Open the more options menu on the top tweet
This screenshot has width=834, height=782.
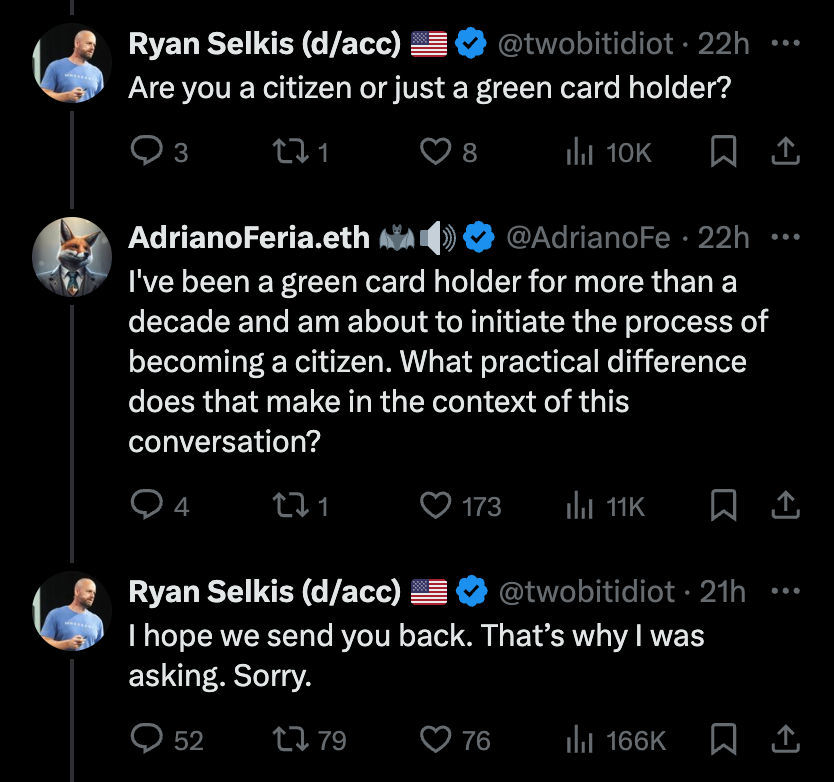click(786, 42)
